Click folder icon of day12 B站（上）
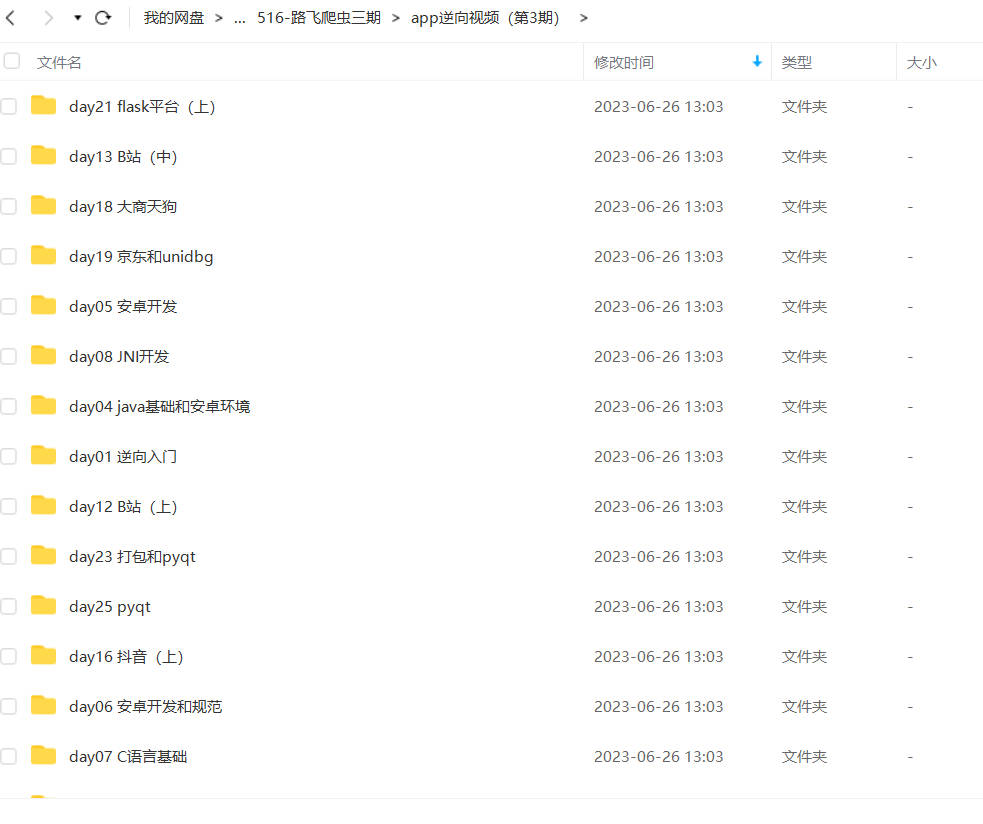This screenshot has height=824, width=983. pos(43,505)
